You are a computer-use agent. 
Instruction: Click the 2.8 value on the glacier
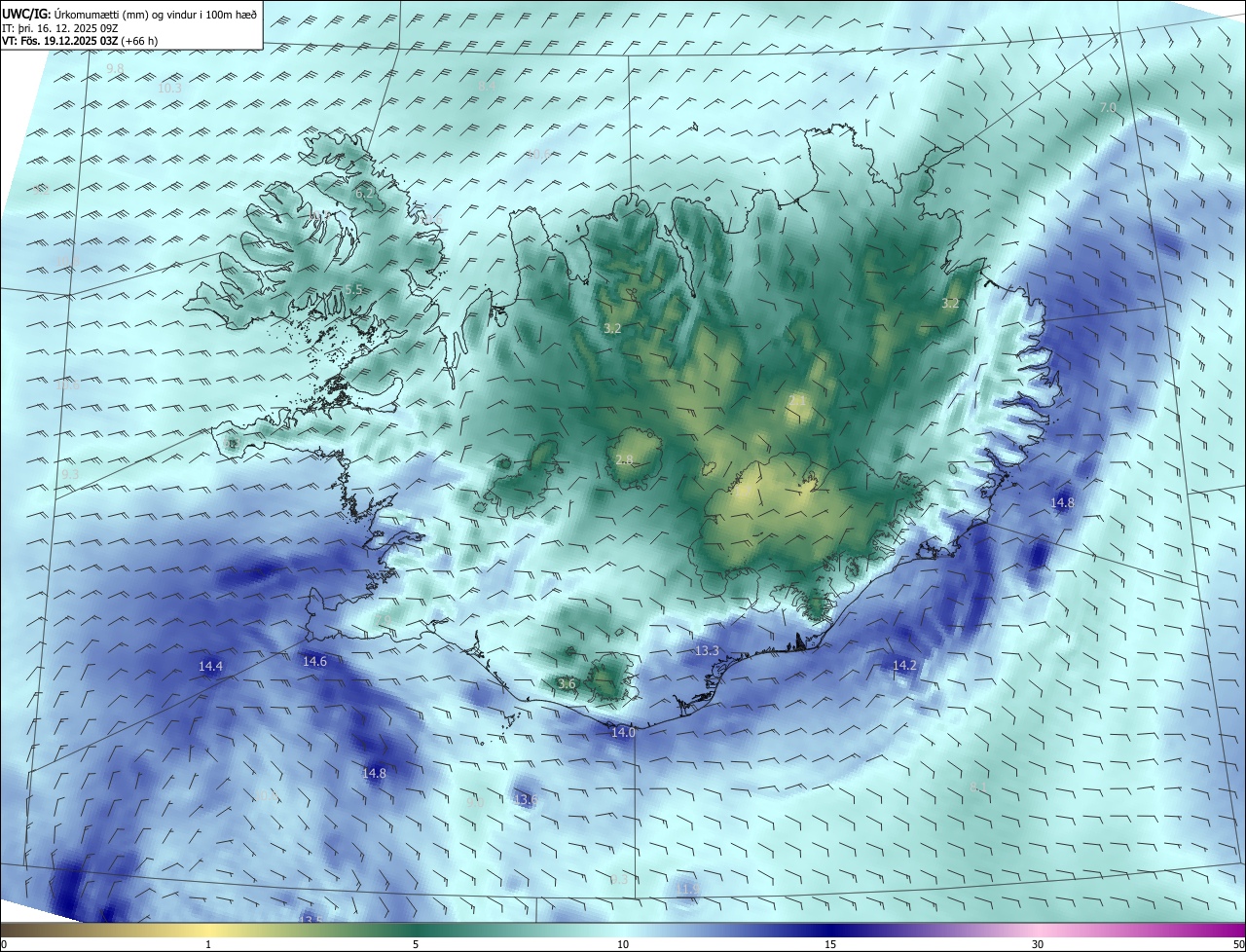point(624,459)
